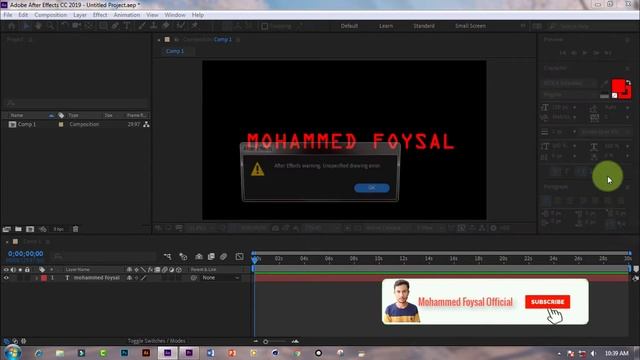
Task: Select the Puppet Pin tool
Action: pos(195,26)
